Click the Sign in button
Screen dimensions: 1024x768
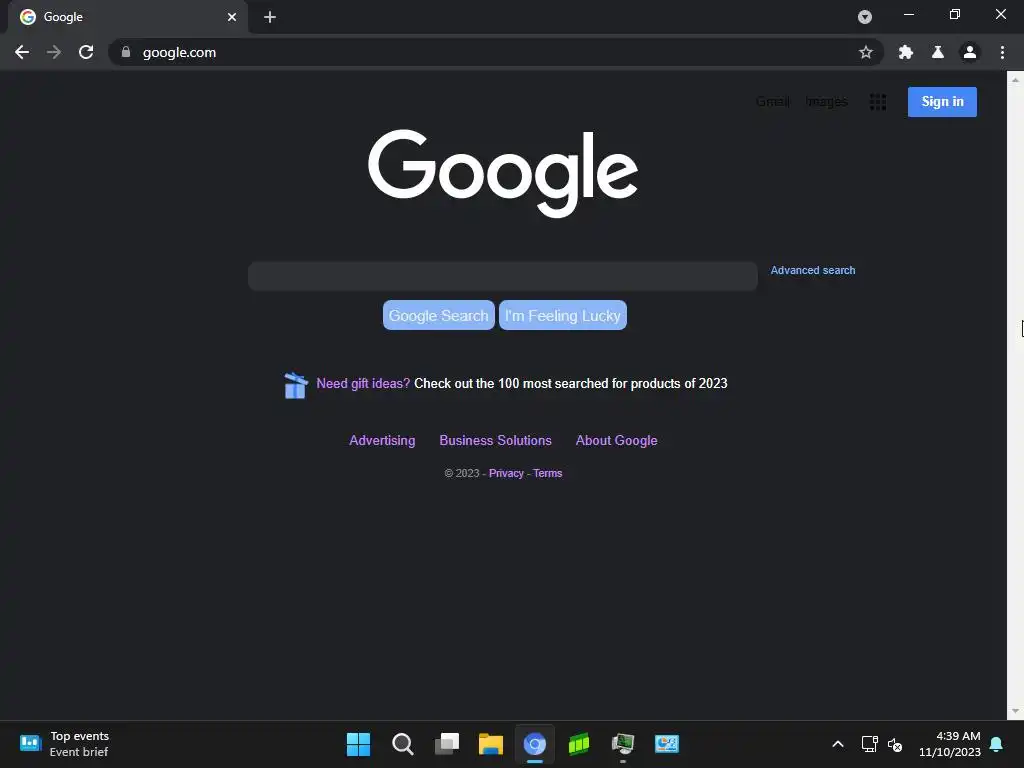(942, 102)
